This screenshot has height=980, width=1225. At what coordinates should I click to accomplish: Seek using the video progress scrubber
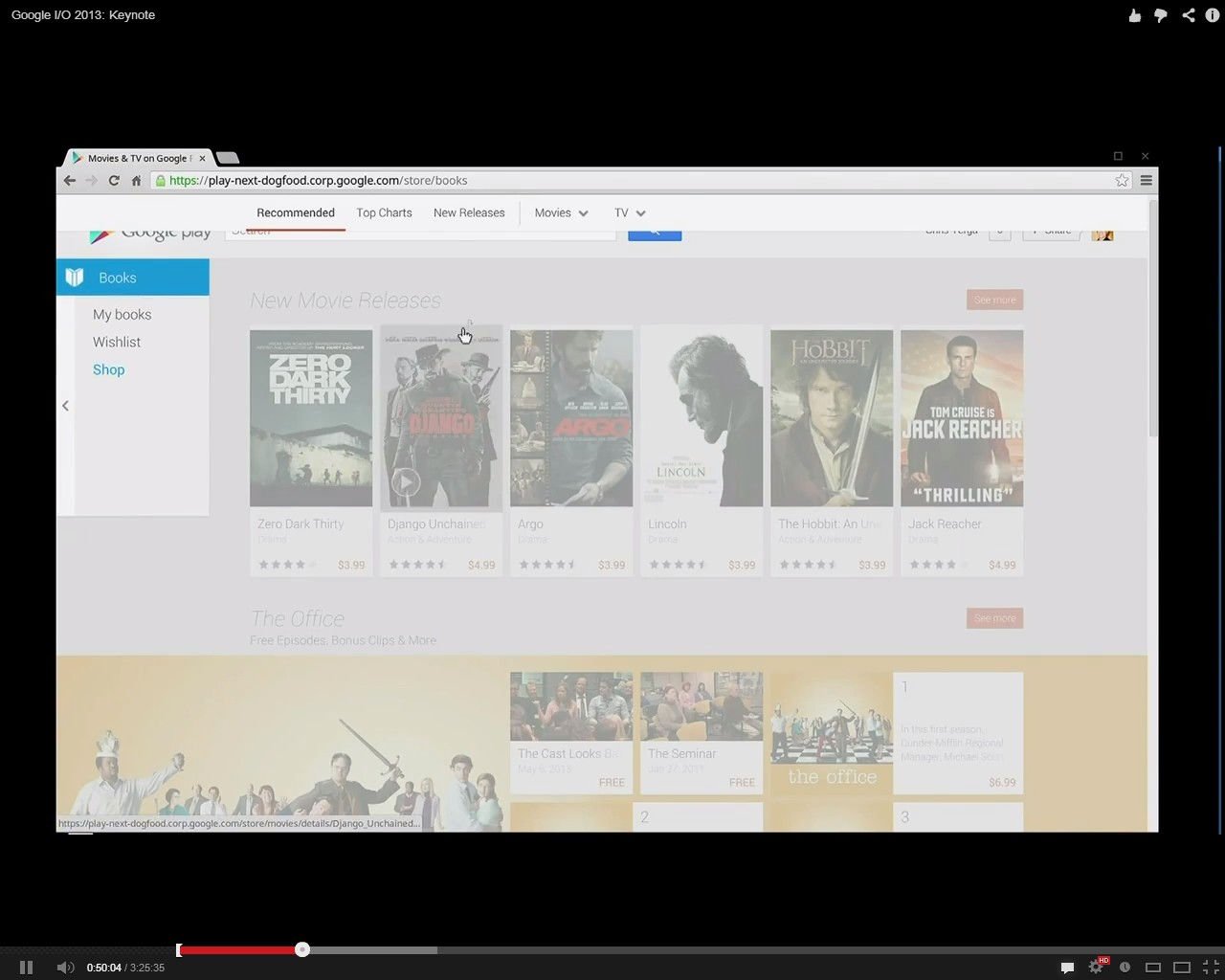pos(302,949)
